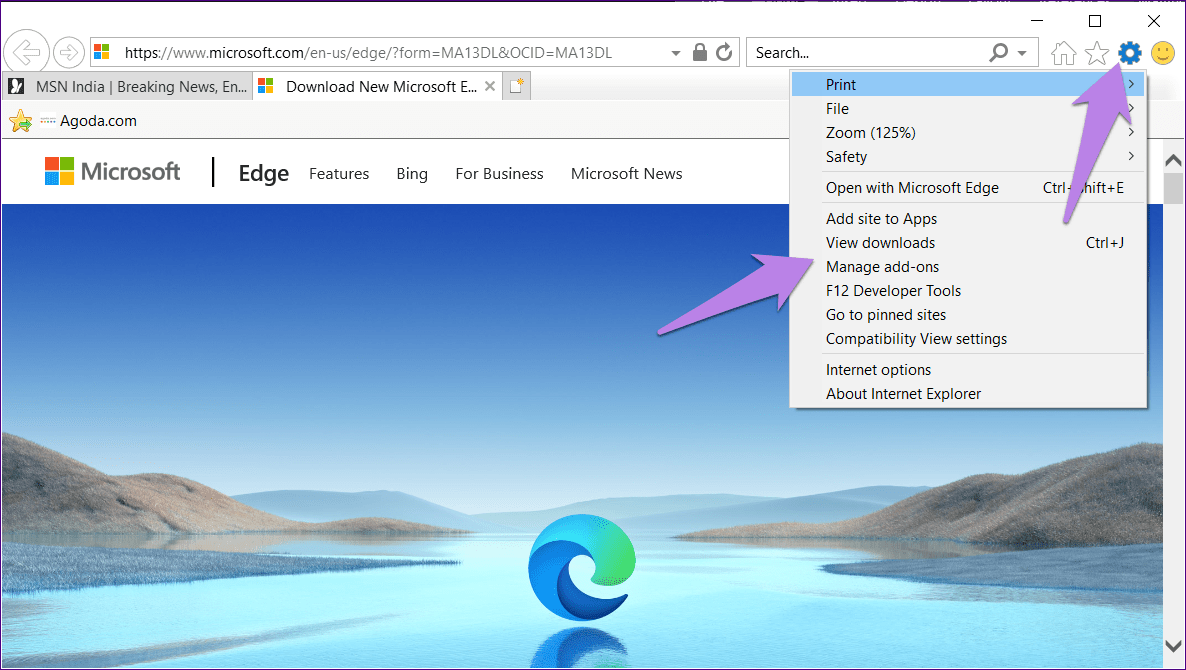
Task: Refresh the page with reload icon
Action: point(725,53)
